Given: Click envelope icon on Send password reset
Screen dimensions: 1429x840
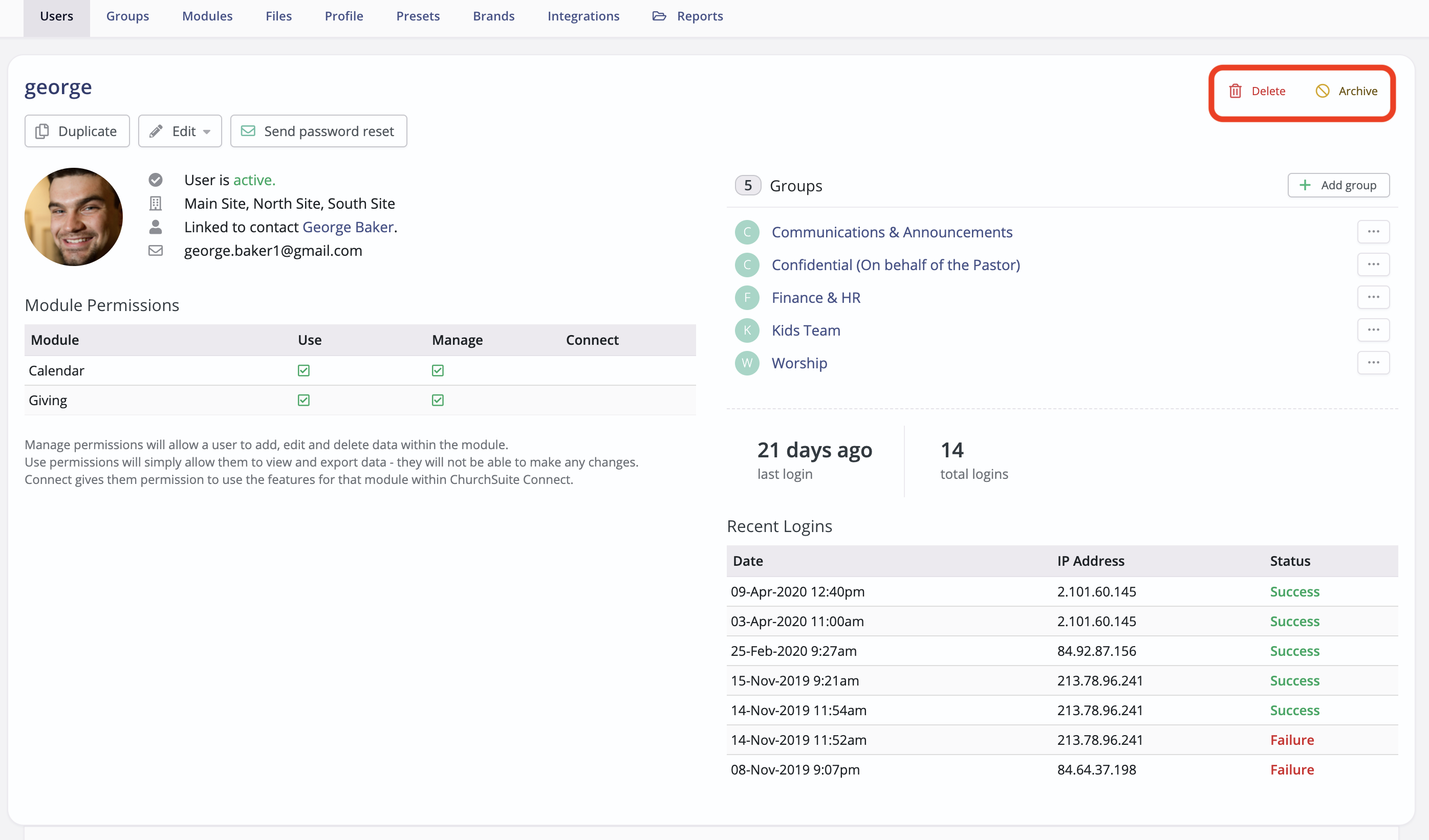Looking at the screenshot, I should point(248,131).
